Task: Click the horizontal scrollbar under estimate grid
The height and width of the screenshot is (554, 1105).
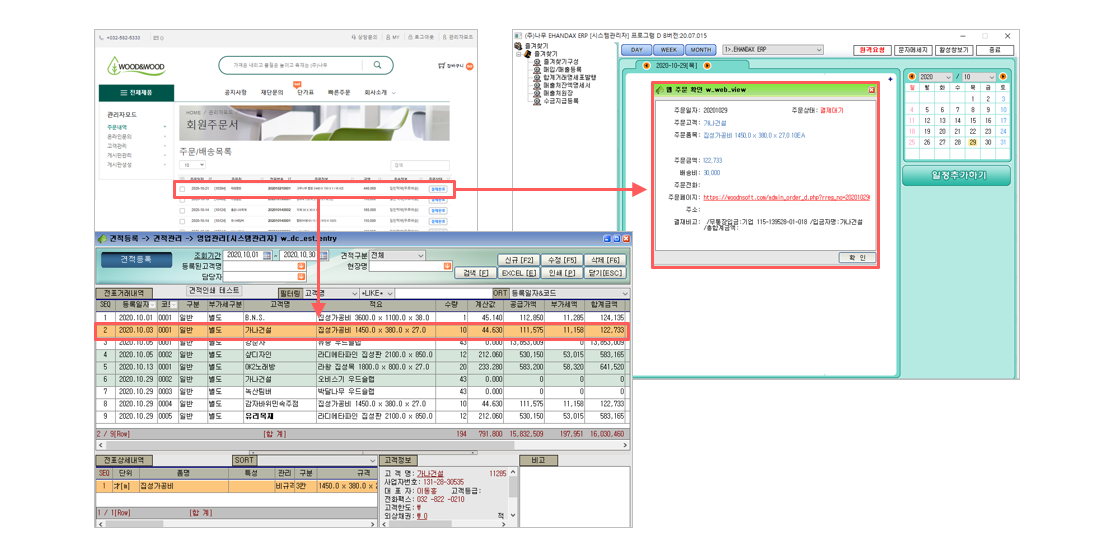Action: [362, 445]
